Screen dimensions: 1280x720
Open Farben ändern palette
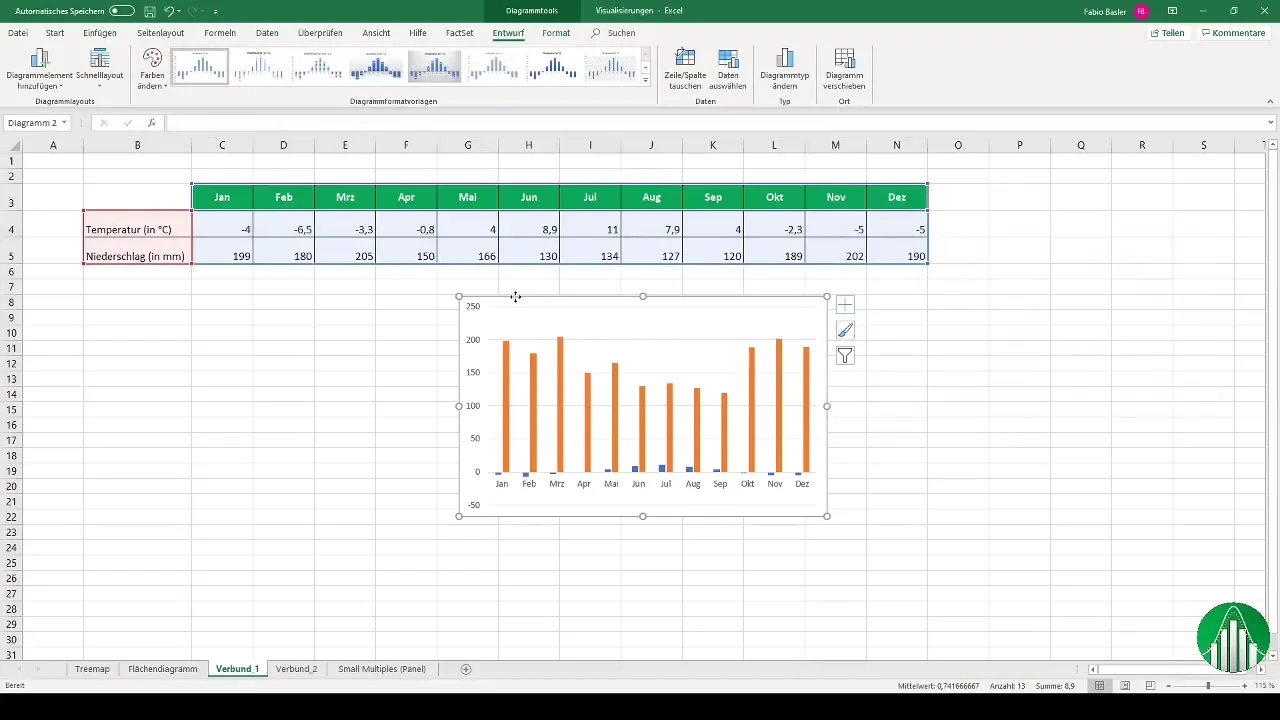coord(152,69)
